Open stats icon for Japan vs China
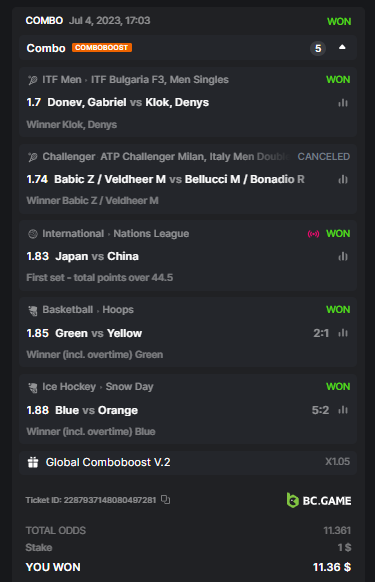The width and height of the screenshot is (375, 582). (343, 256)
